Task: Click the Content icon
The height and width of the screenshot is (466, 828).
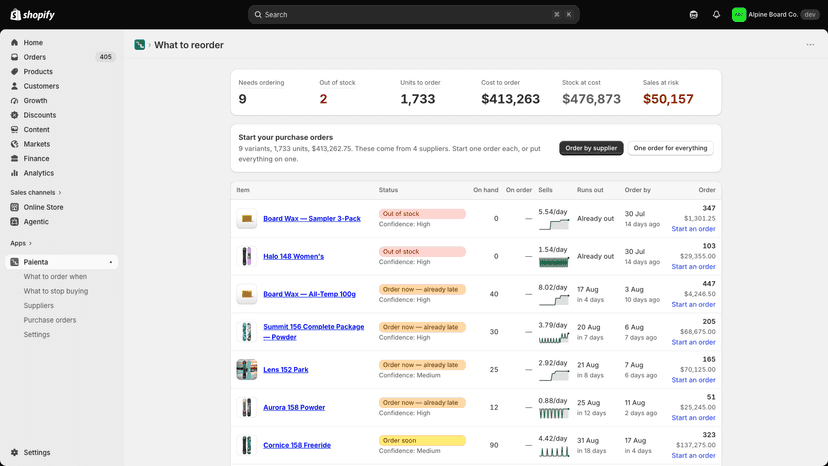Action: point(14,129)
